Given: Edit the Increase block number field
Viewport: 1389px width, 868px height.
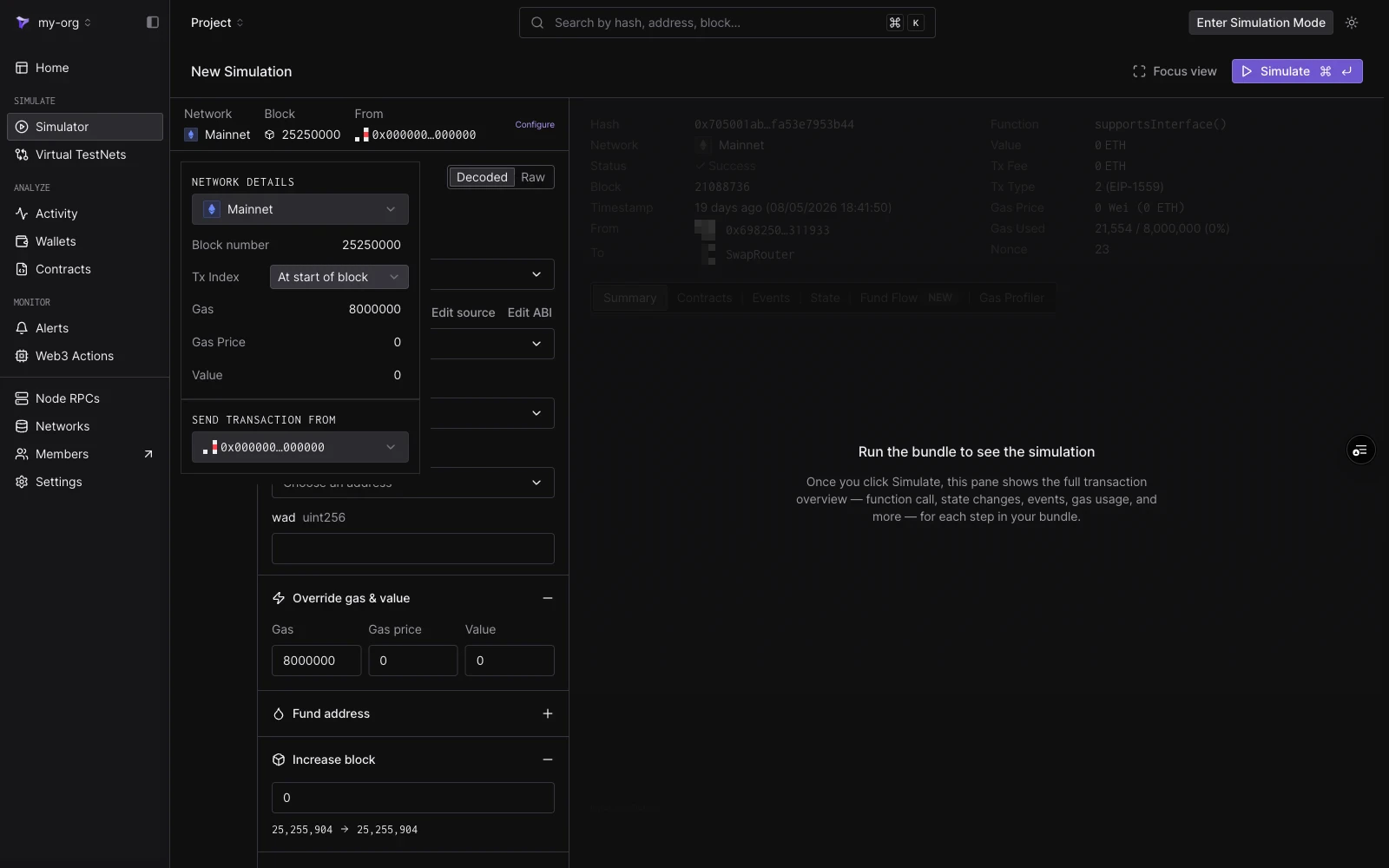Looking at the screenshot, I should tap(413, 798).
